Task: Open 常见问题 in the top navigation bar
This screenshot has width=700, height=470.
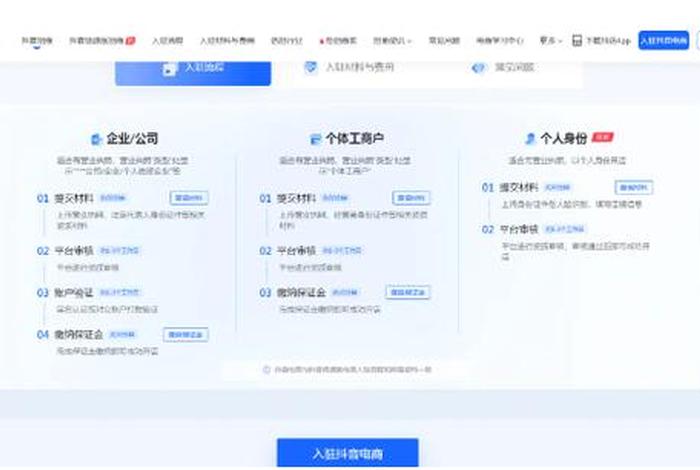Action: (444, 41)
